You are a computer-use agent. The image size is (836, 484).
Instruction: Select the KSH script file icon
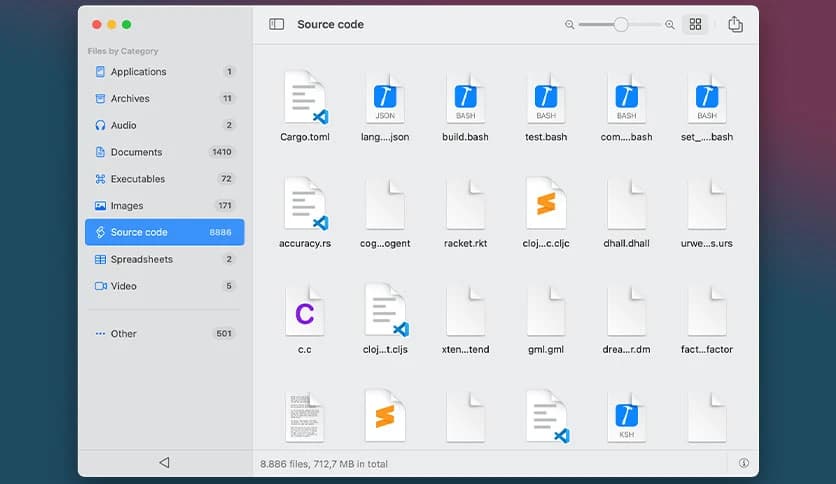point(626,417)
